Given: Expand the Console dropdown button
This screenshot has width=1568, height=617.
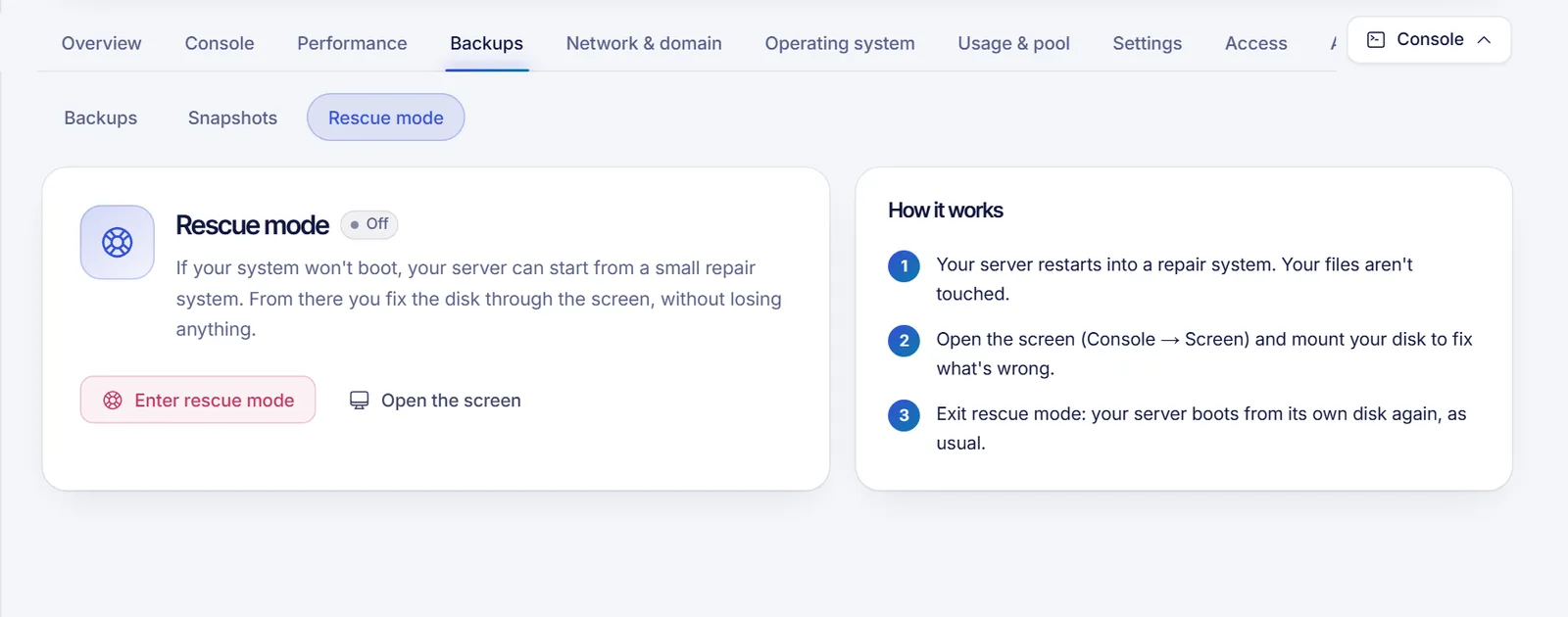Looking at the screenshot, I should click(1429, 40).
